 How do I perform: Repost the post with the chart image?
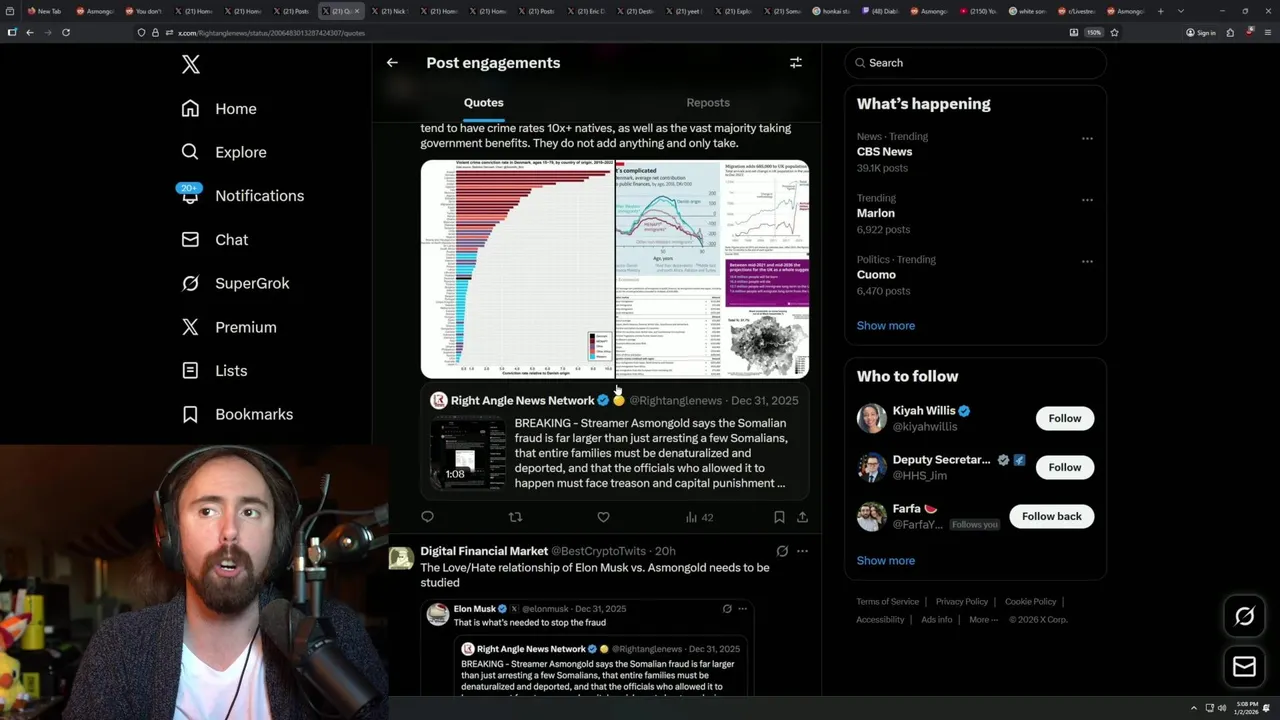(x=515, y=517)
